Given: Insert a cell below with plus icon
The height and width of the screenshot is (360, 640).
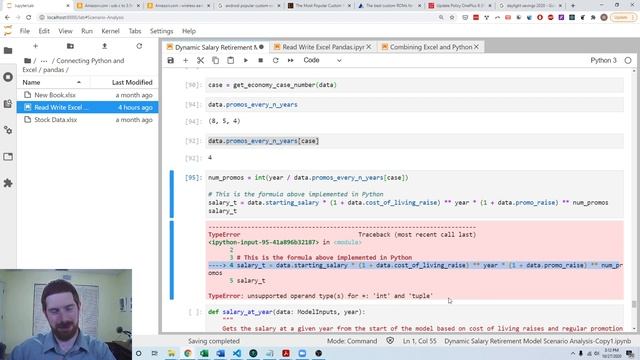Looking at the screenshot, I should [185, 60].
